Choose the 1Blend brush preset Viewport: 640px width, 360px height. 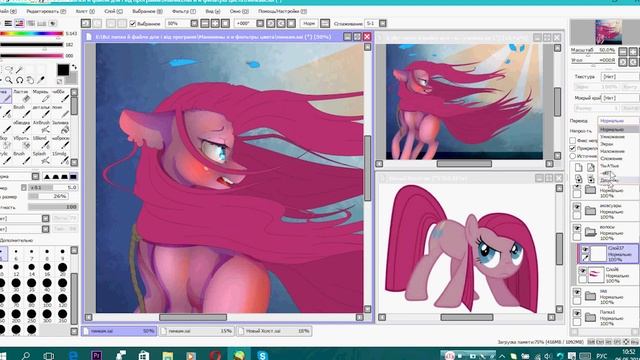pos(40,143)
